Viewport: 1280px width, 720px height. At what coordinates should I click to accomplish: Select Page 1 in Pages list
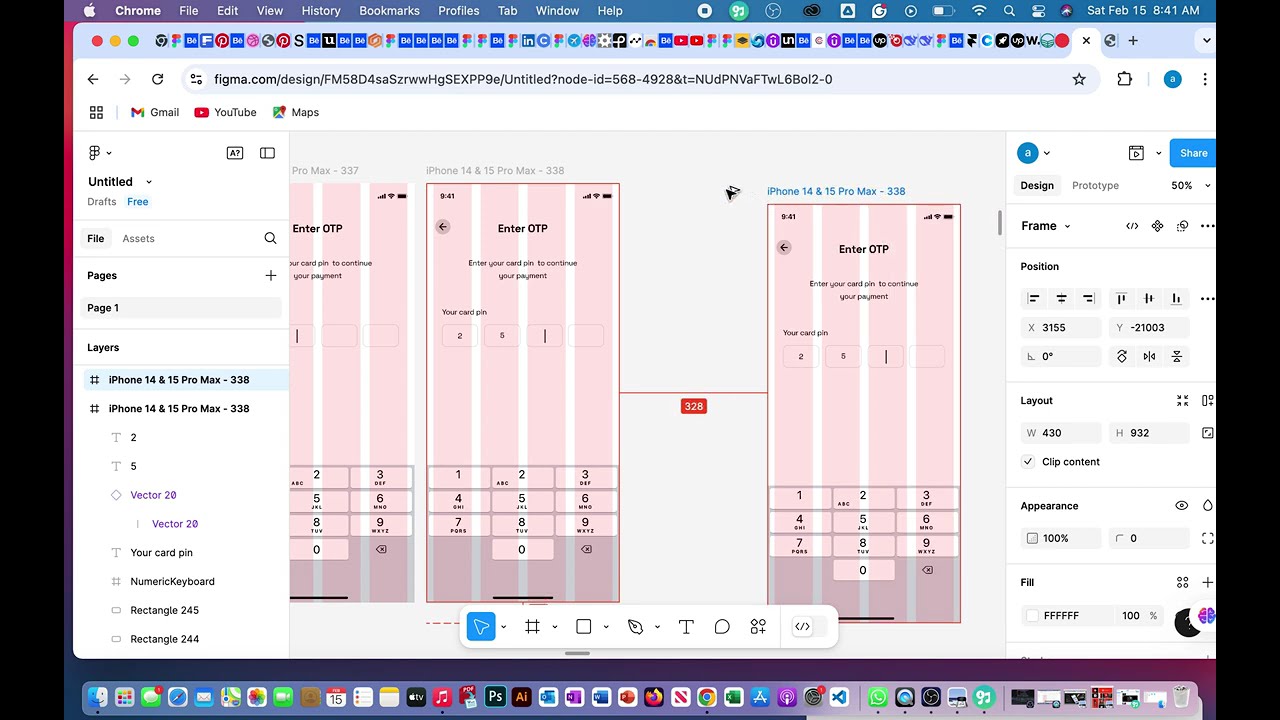click(x=181, y=308)
